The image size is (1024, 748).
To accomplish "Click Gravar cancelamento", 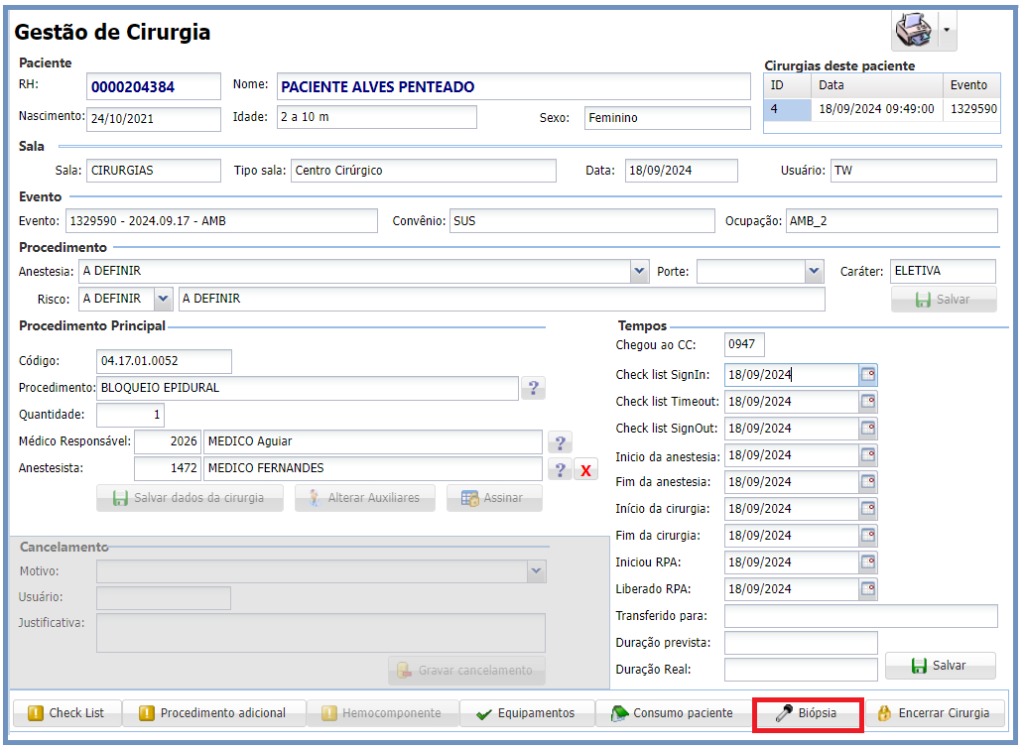I will point(467,670).
